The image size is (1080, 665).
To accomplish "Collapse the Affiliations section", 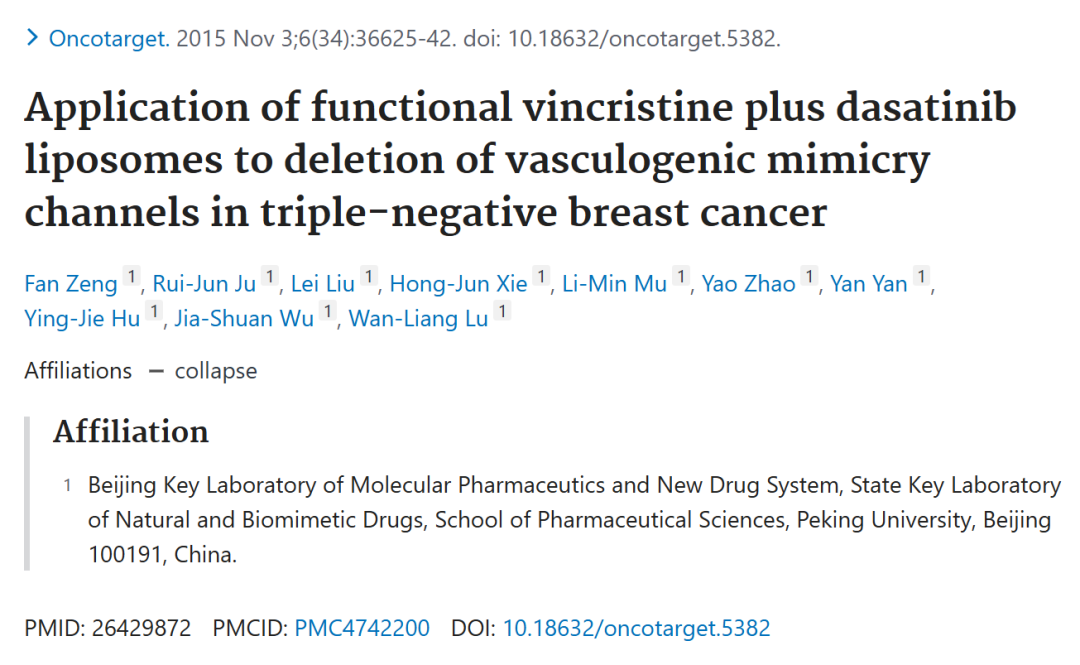I will pyautogui.click(x=202, y=371).
